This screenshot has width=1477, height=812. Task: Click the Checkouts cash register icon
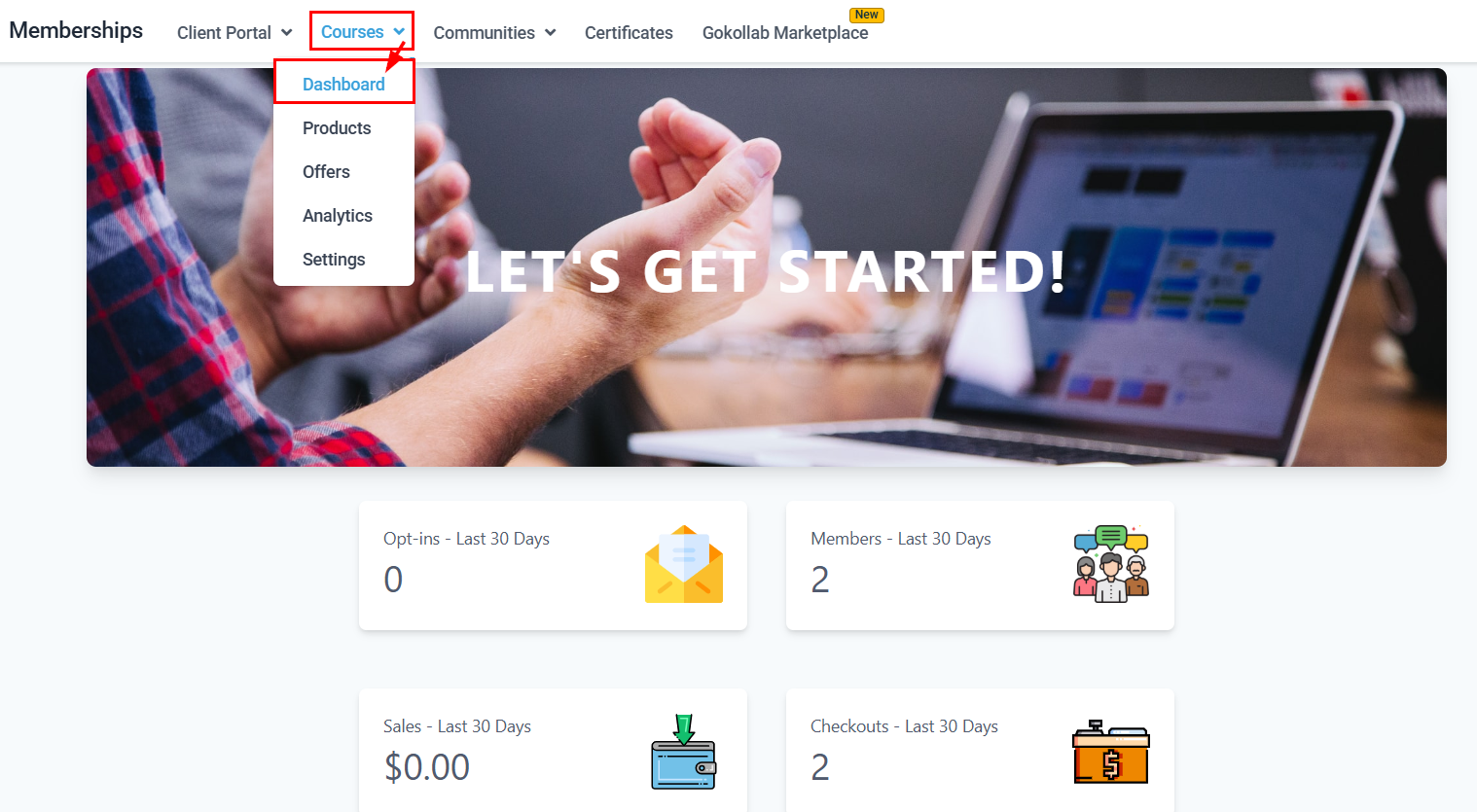point(1111,752)
